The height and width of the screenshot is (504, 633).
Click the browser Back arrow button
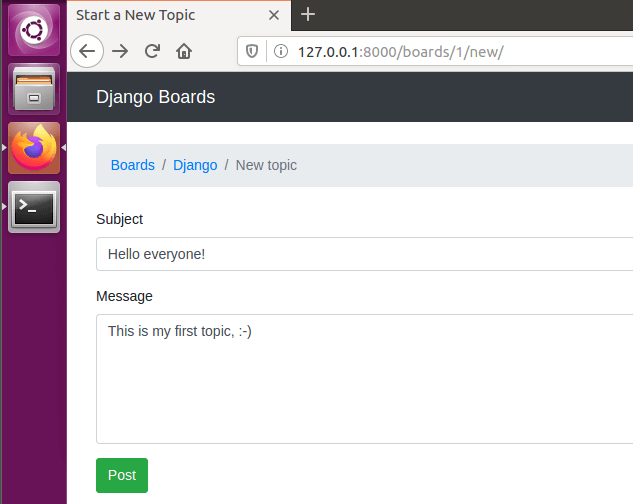click(x=87, y=51)
